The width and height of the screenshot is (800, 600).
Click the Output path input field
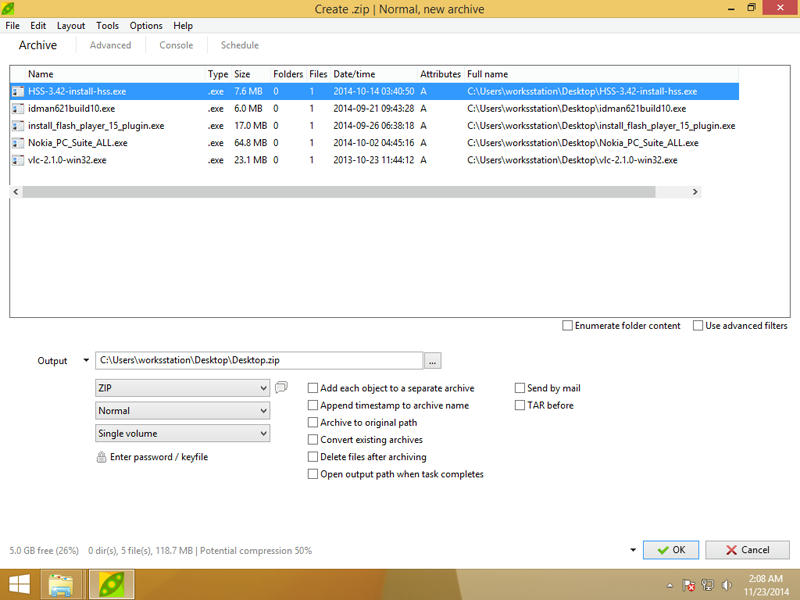pos(259,361)
